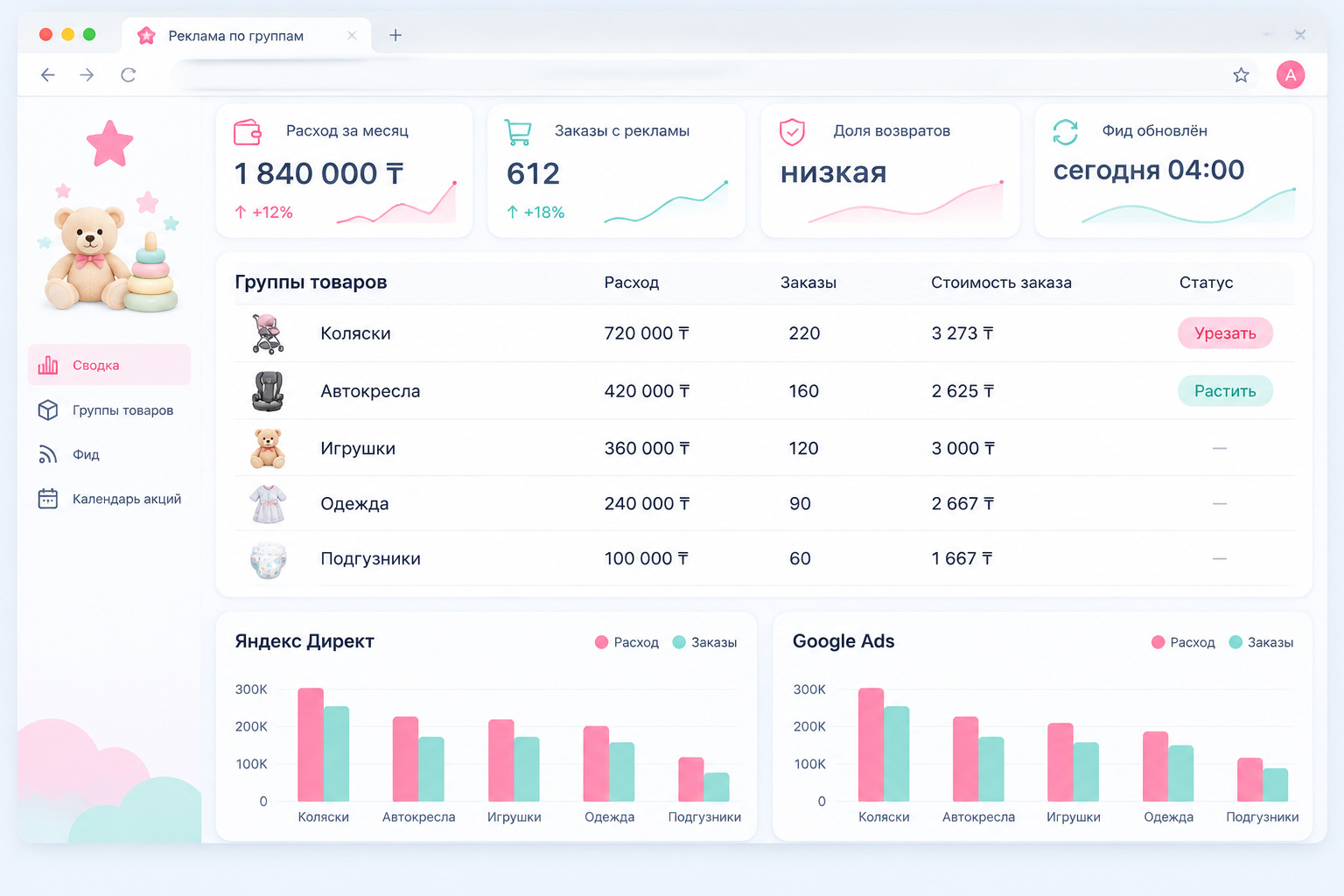Click the teddy bear thumbnail in Игрушки row
The image size is (1344, 896).
pyautogui.click(x=268, y=448)
